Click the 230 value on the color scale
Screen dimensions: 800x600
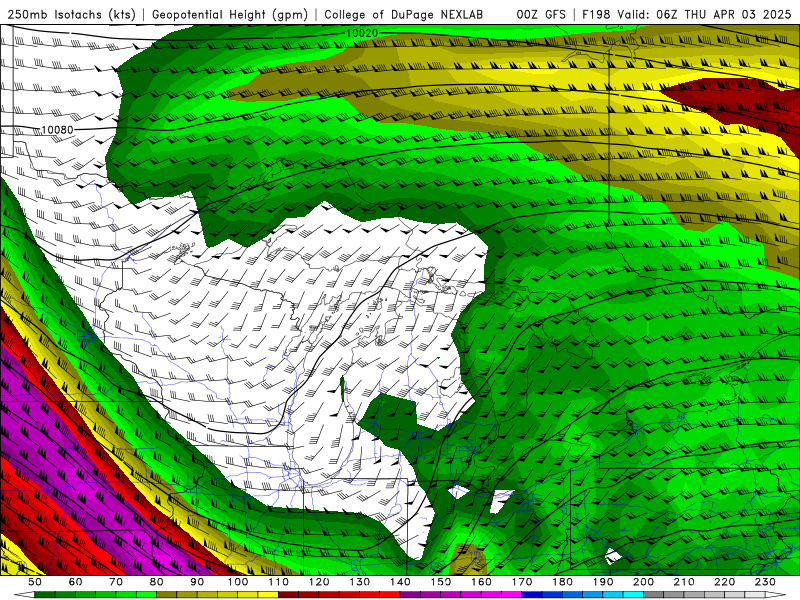tap(765, 582)
